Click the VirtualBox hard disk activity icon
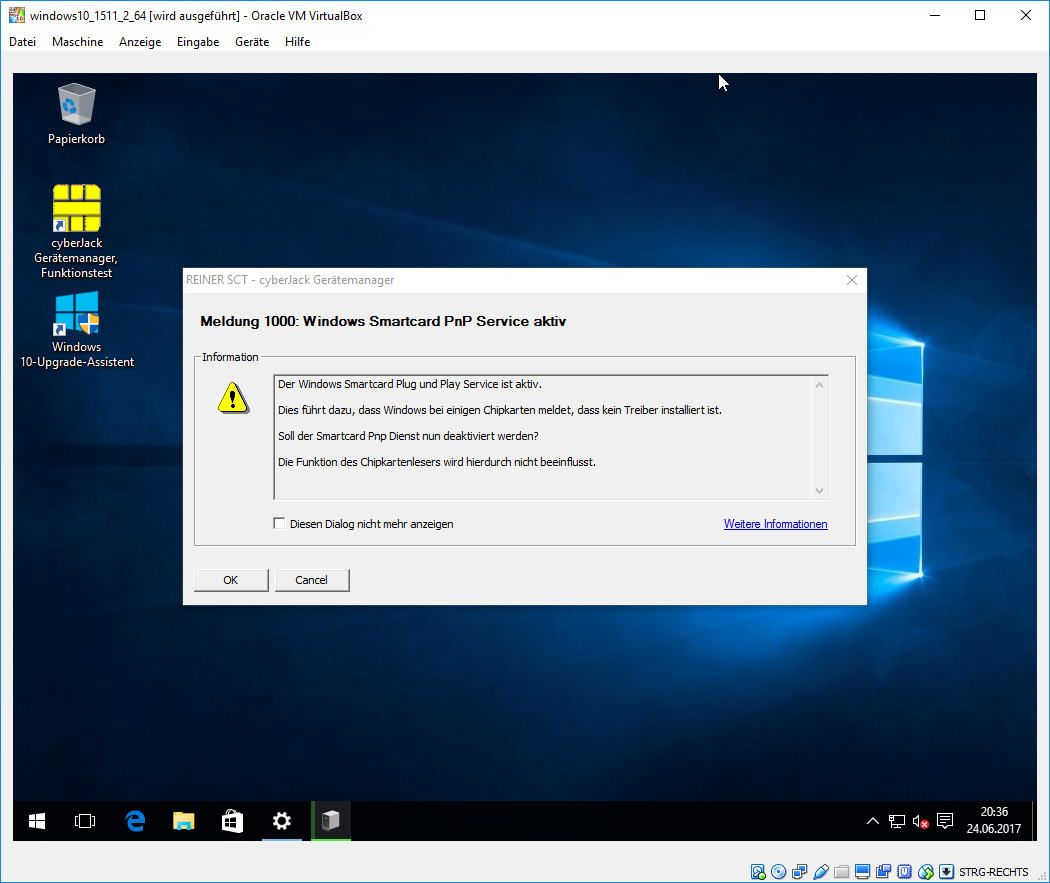The image size is (1050, 883). click(757, 872)
